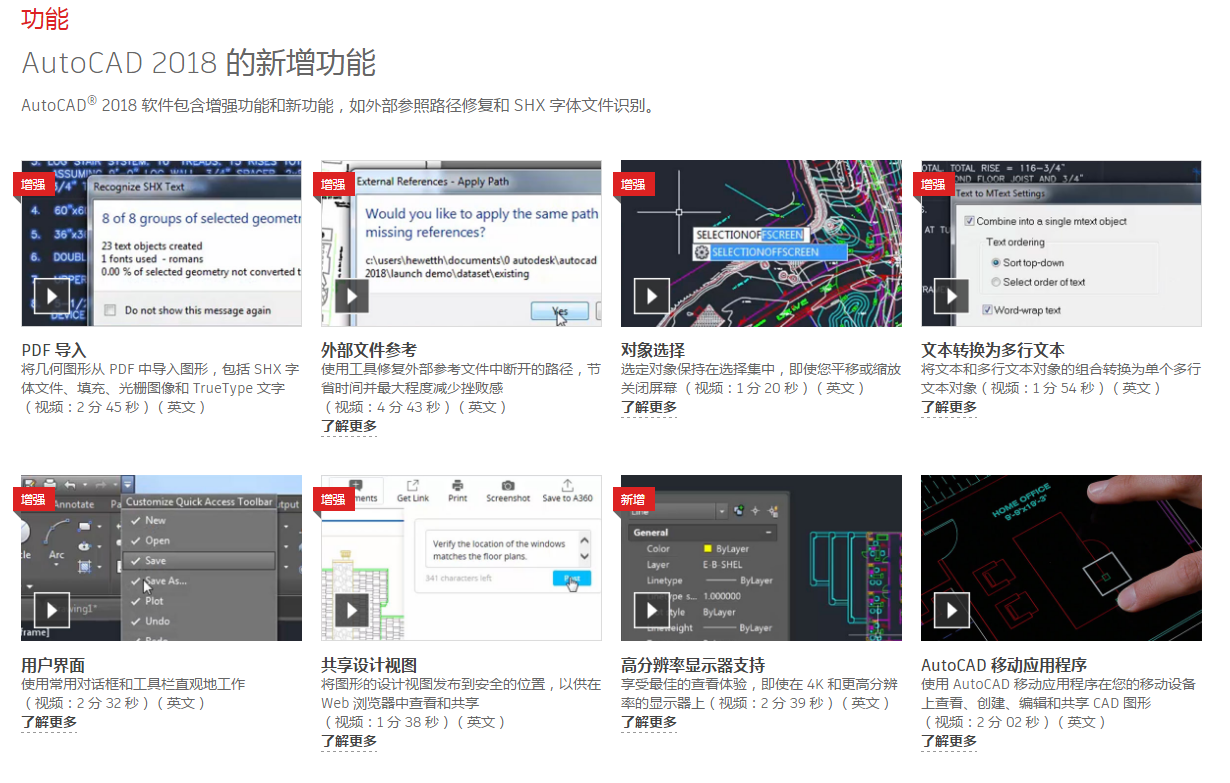This screenshot has height=783, width=1230.
Task: Play the 对象选择 video
Action: (x=652, y=295)
